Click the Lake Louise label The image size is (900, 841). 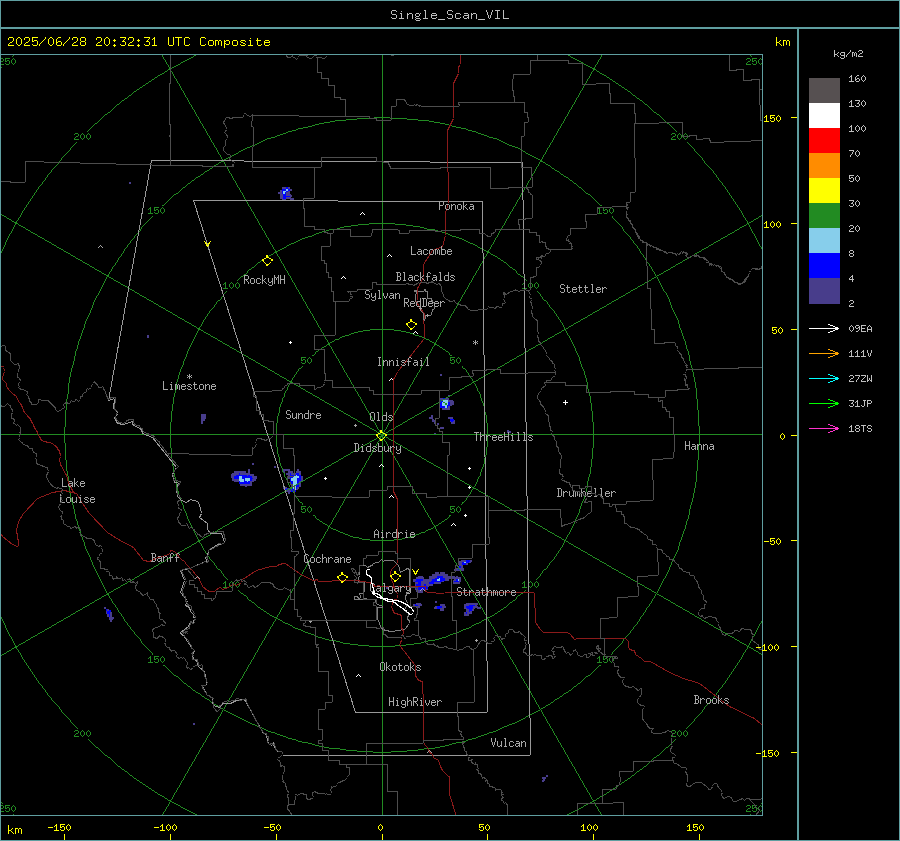tap(77, 491)
